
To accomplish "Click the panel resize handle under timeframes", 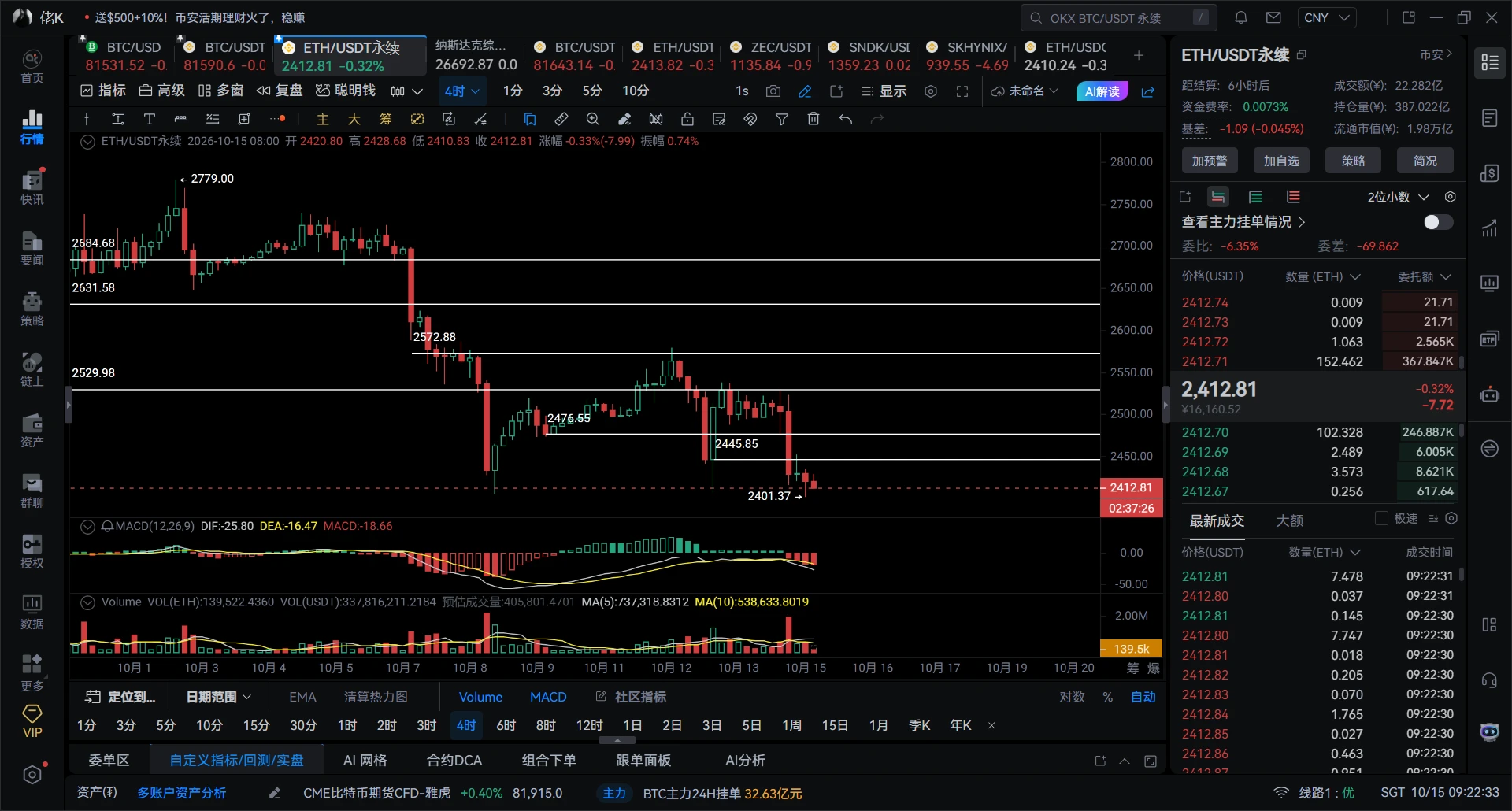I will coord(617,741).
